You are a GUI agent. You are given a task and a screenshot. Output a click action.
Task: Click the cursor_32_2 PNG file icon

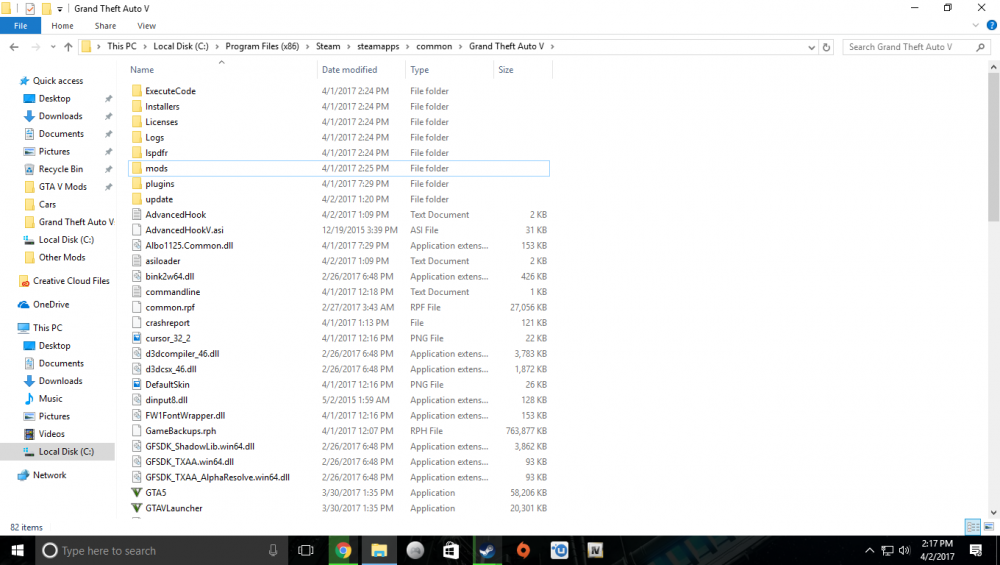tap(136, 338)
